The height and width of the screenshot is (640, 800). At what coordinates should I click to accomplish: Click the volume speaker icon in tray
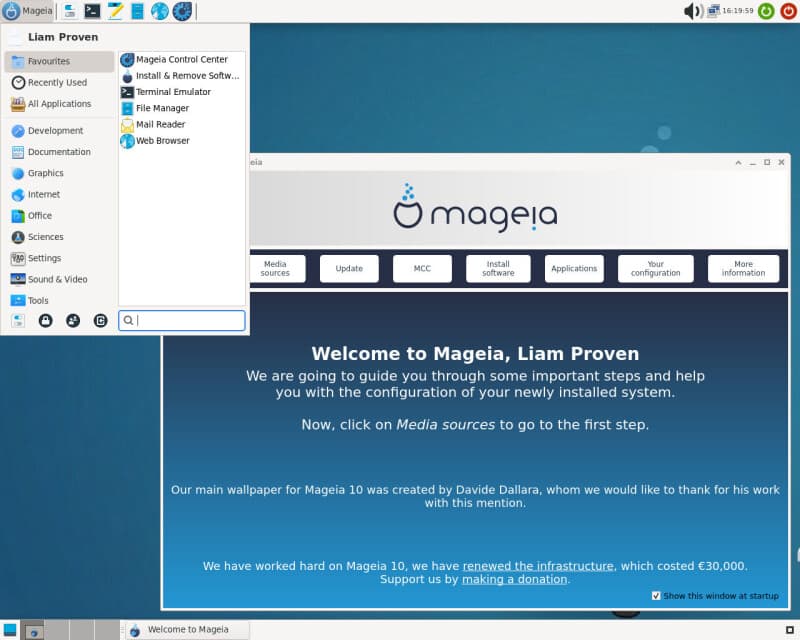tap(693, 11)
